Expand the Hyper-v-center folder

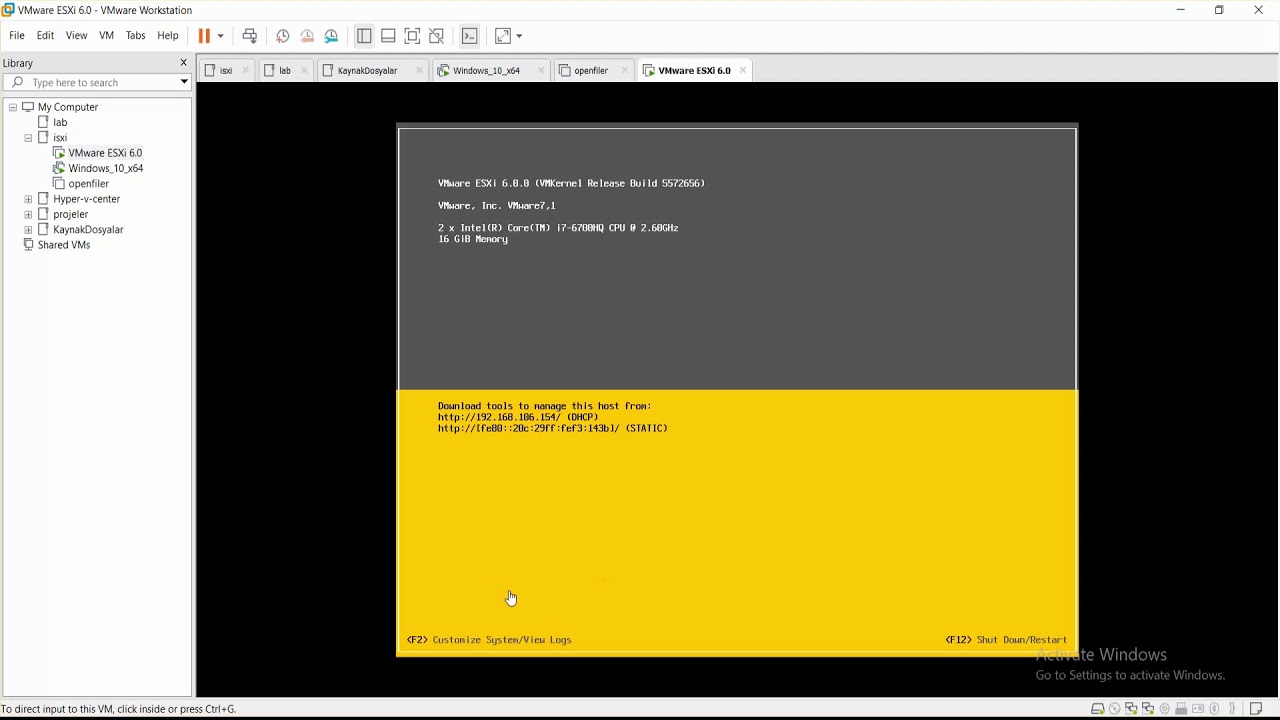tap(28, 199)
